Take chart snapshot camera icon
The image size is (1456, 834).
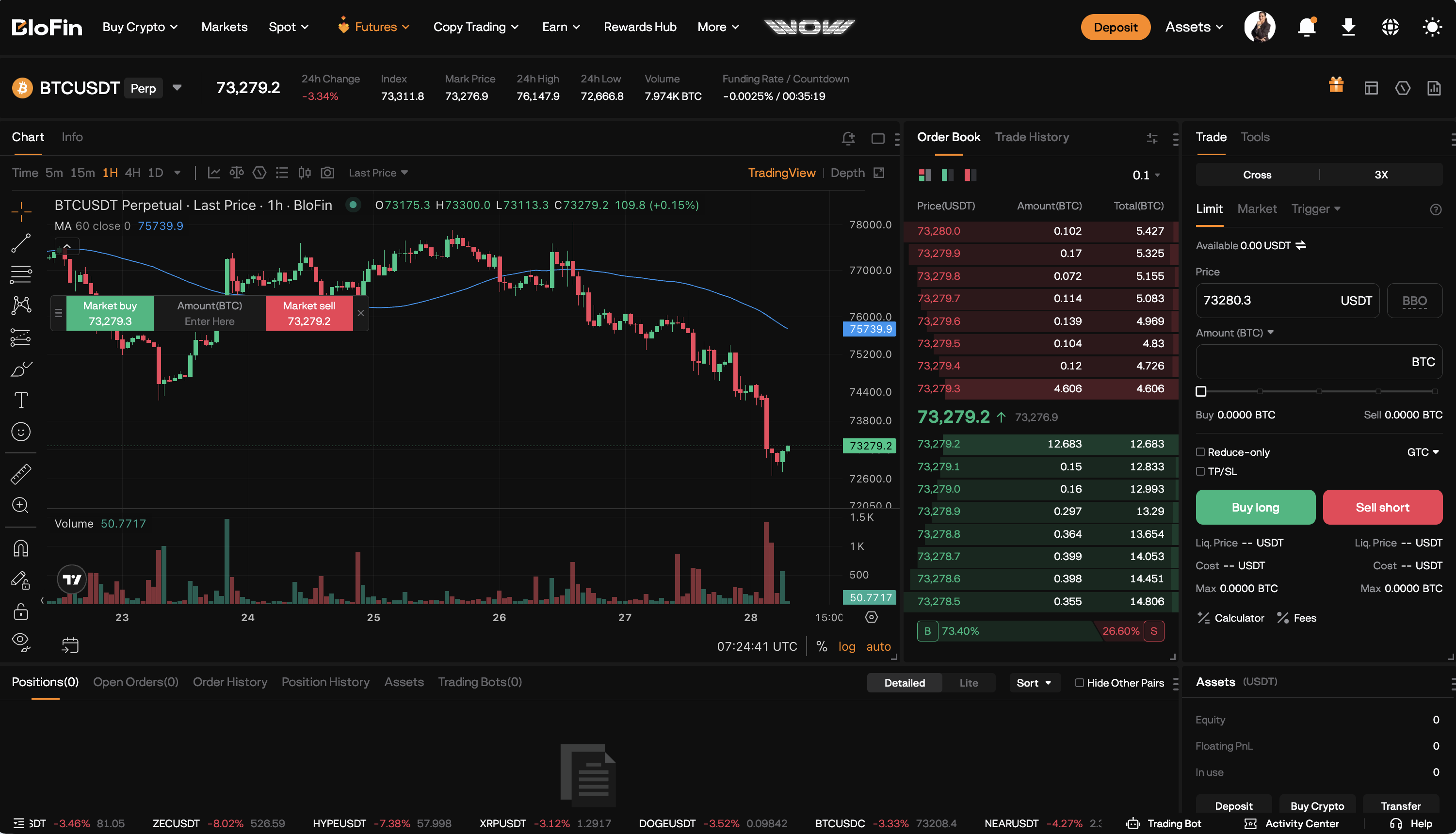coord(327,173)
